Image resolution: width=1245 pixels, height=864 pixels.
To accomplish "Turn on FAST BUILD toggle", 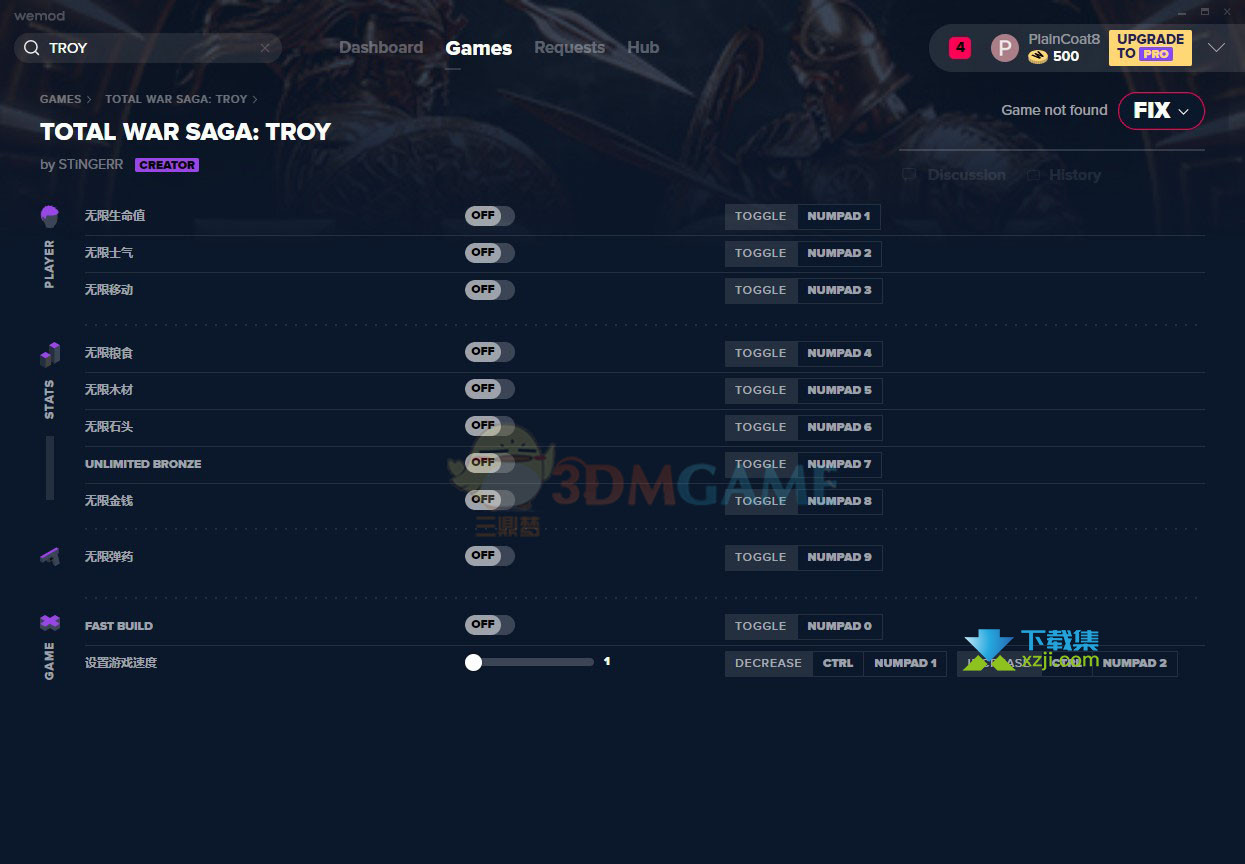I will (x=490, y=625).
